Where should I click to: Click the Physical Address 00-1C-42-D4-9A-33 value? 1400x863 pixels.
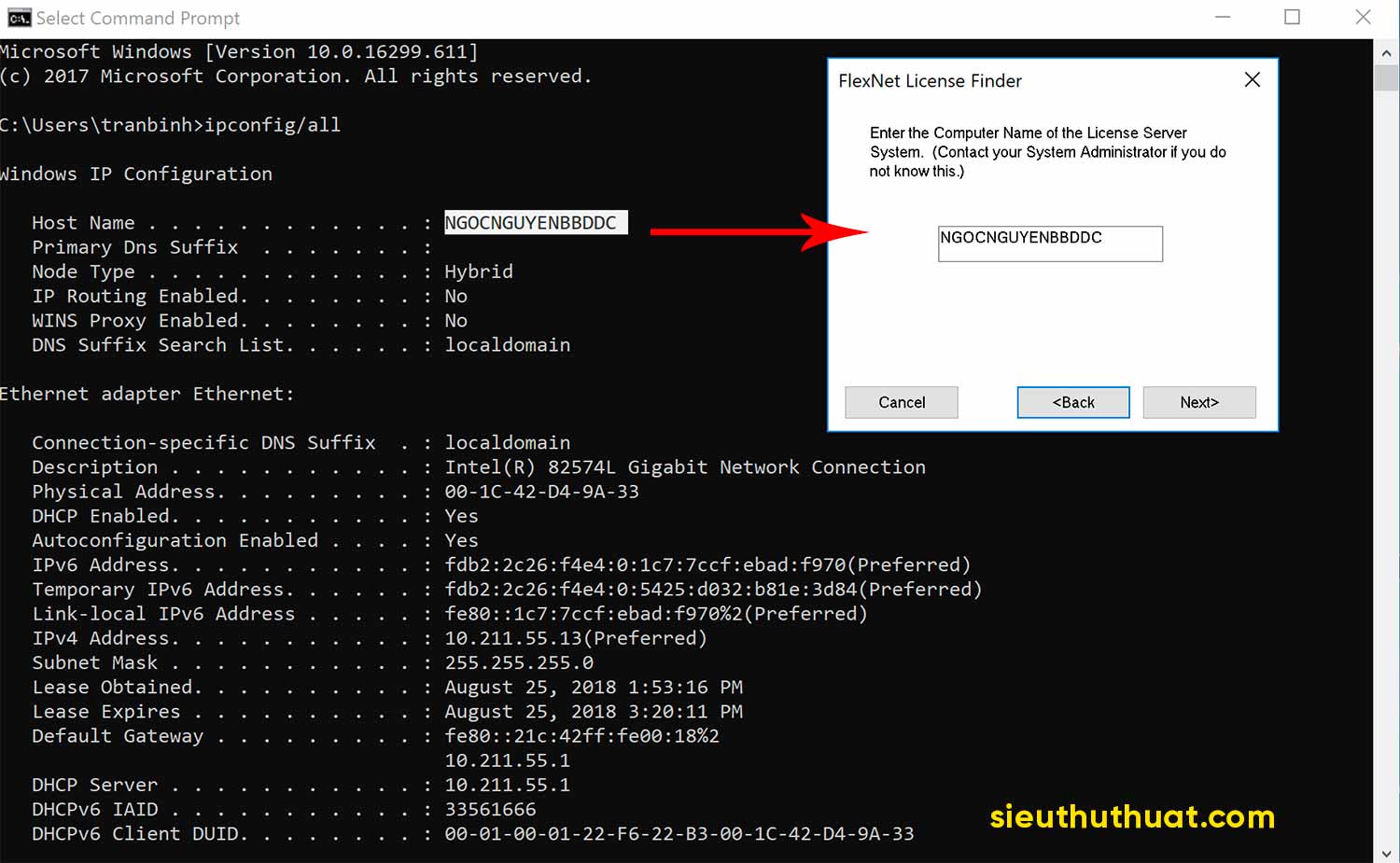(x=541, y=492)
